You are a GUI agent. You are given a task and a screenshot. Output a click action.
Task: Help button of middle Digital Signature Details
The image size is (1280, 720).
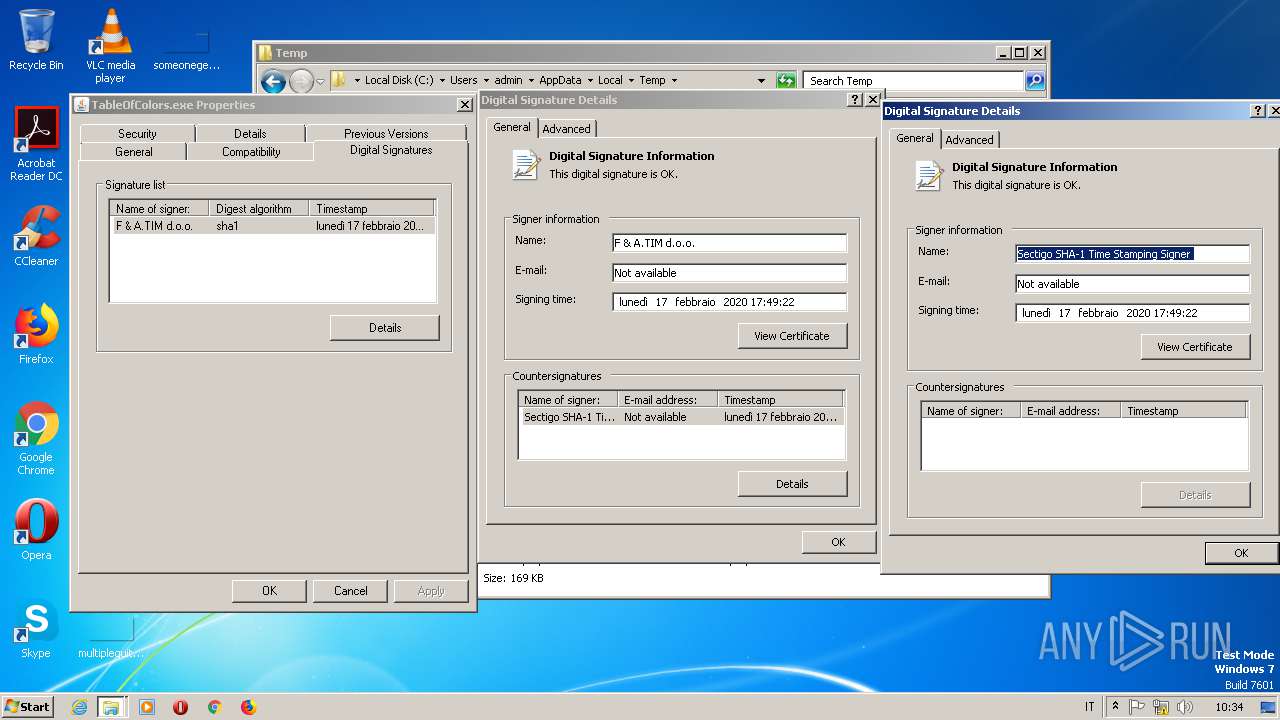point(855,100)
